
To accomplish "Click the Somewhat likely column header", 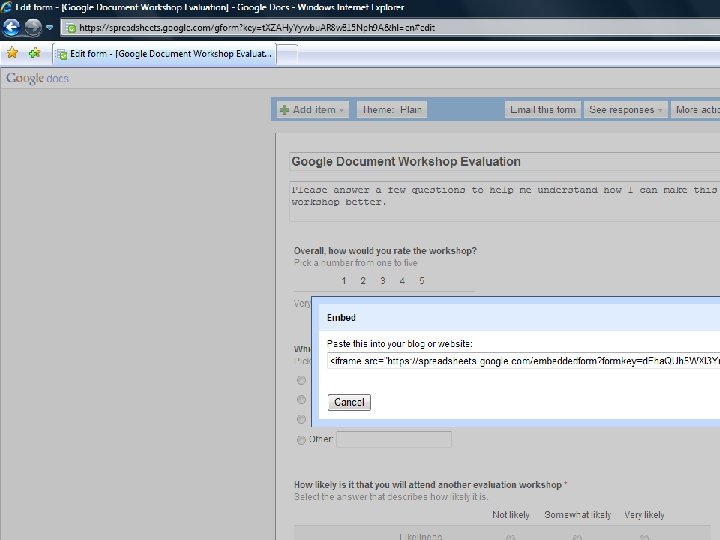I will (x=578, y=515).
